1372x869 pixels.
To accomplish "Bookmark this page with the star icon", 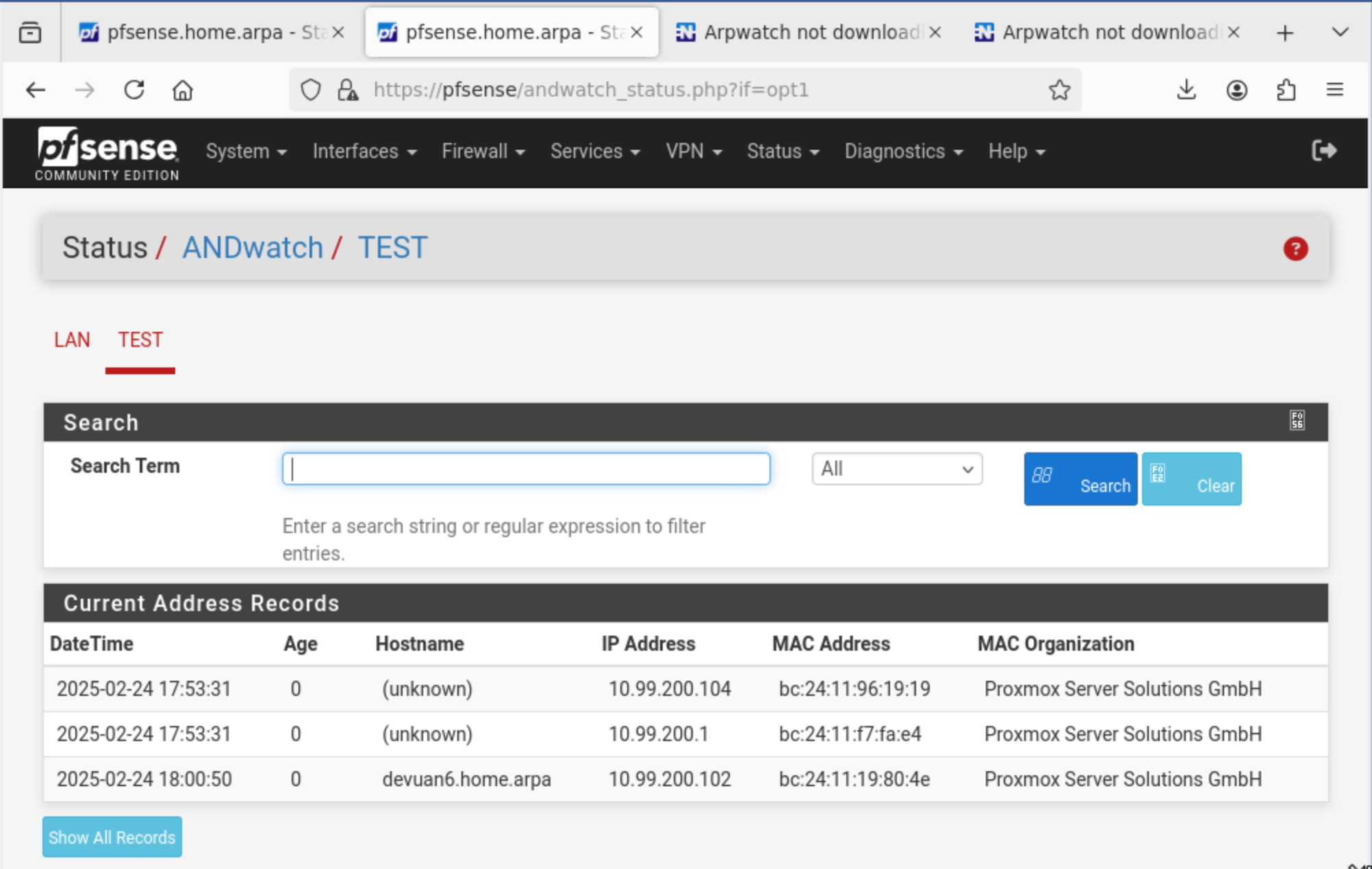I will point(1059,90).
